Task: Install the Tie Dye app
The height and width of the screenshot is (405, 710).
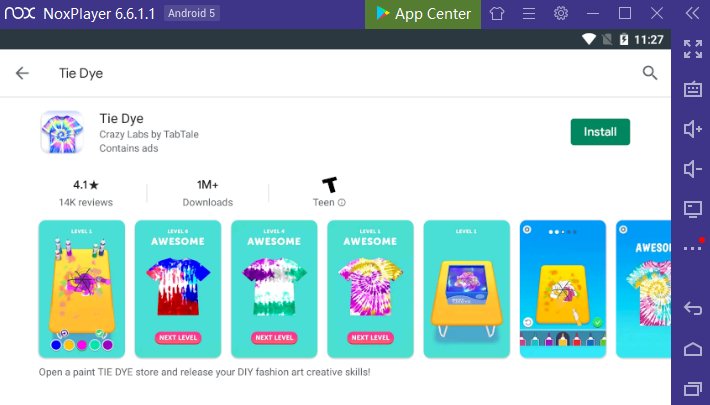Action: (x=600, y=132)
